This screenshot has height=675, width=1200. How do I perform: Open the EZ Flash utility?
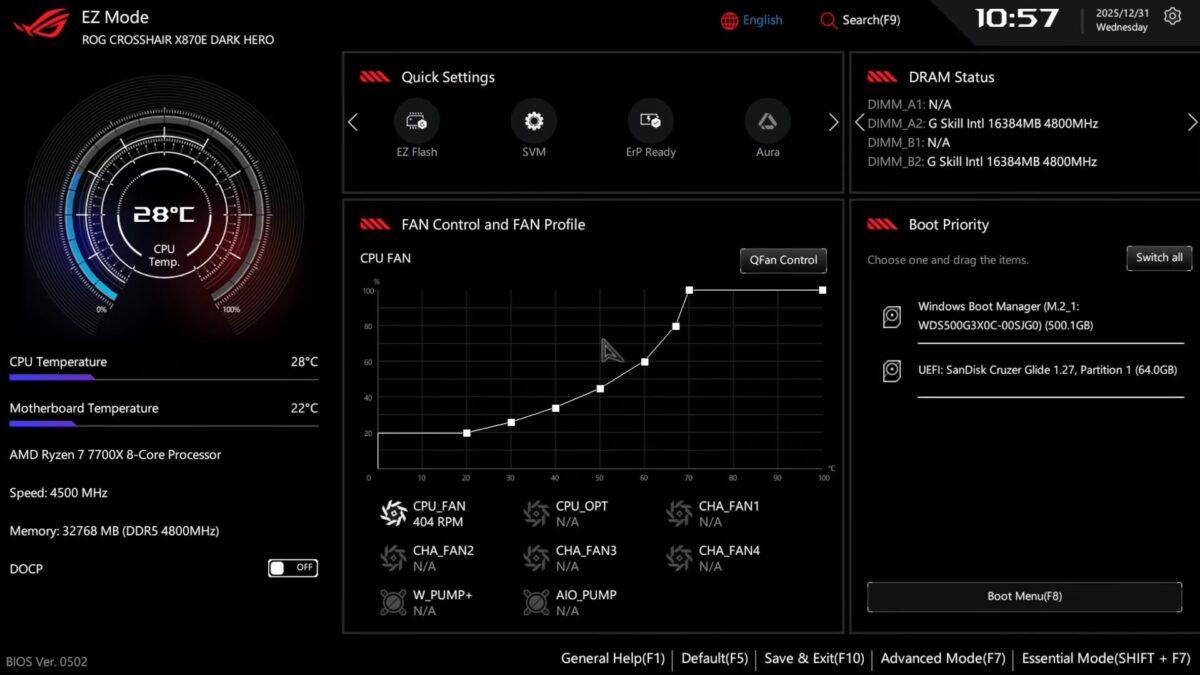click(417, 122)
